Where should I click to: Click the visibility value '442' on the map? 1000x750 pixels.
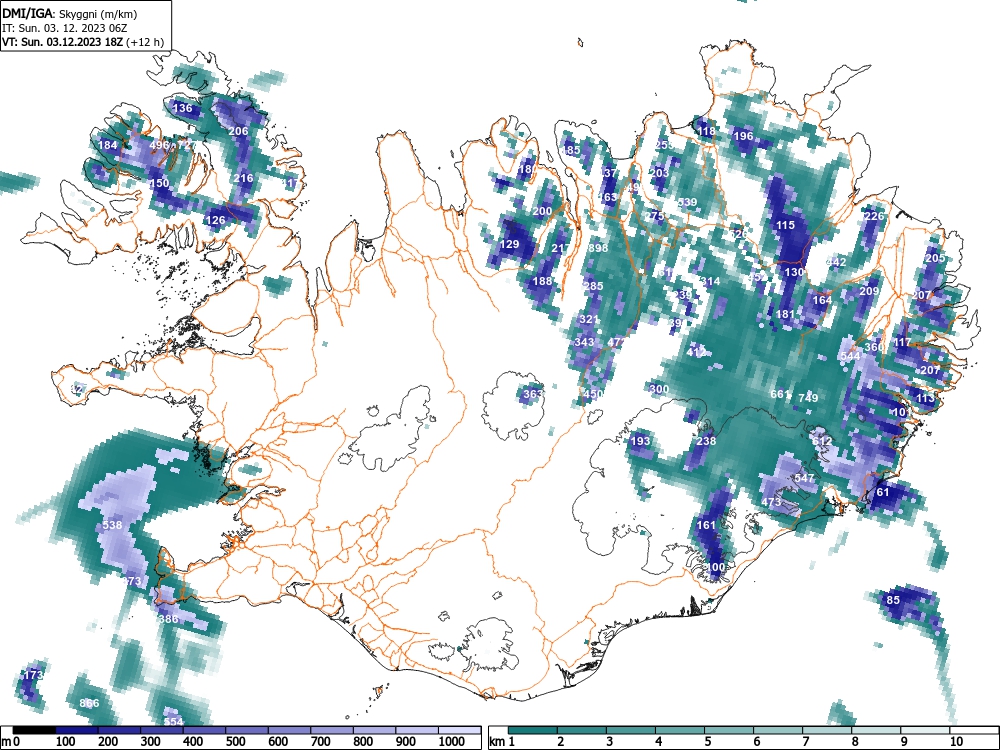pyautogui.click(x=836, y=262)
